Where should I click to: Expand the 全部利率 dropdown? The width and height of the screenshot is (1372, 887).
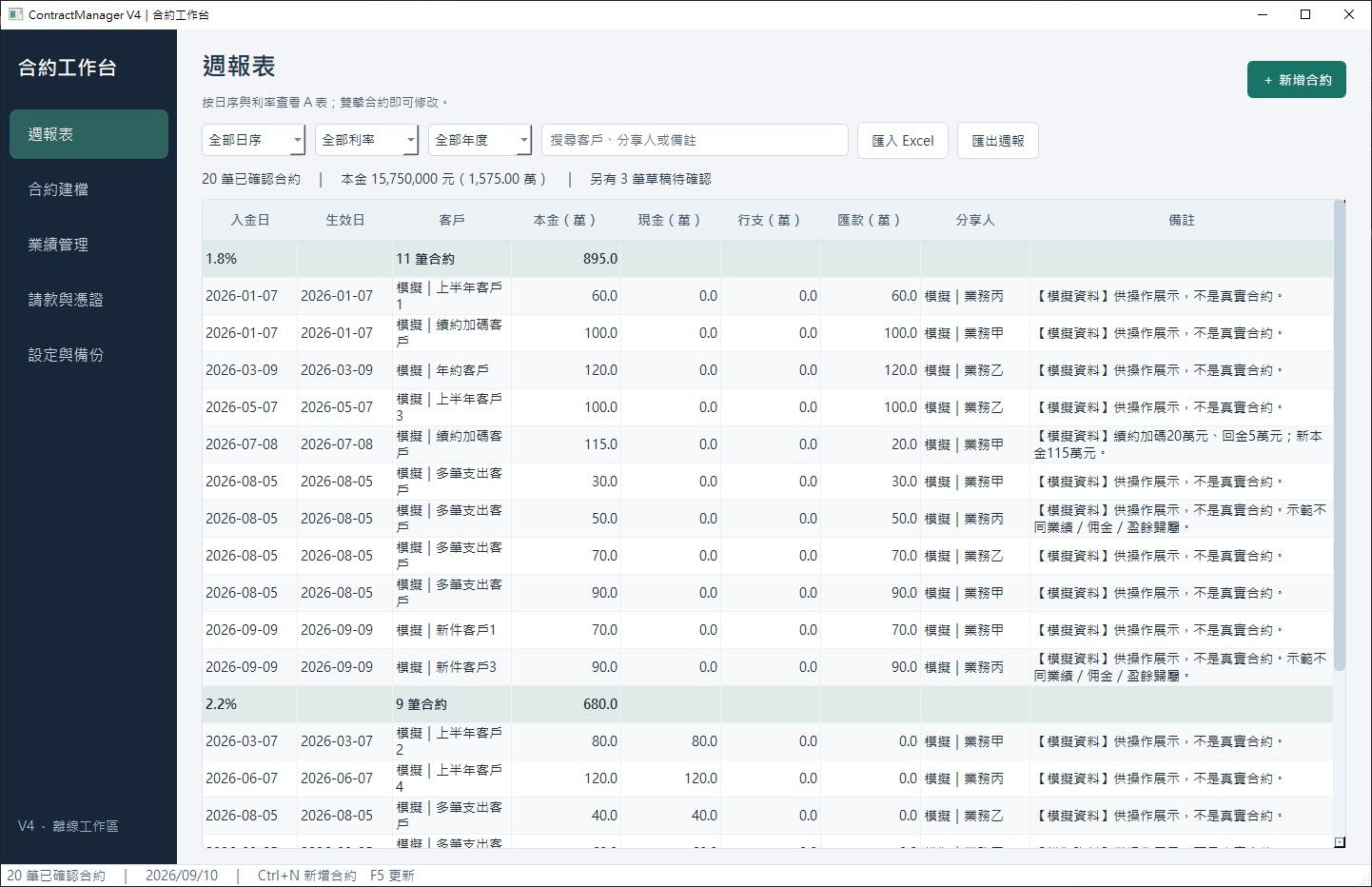coord(366,140)
